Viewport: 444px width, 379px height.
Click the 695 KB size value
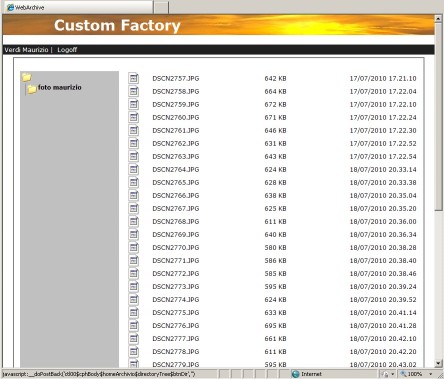pyautogui.click(x=275, y=326)
